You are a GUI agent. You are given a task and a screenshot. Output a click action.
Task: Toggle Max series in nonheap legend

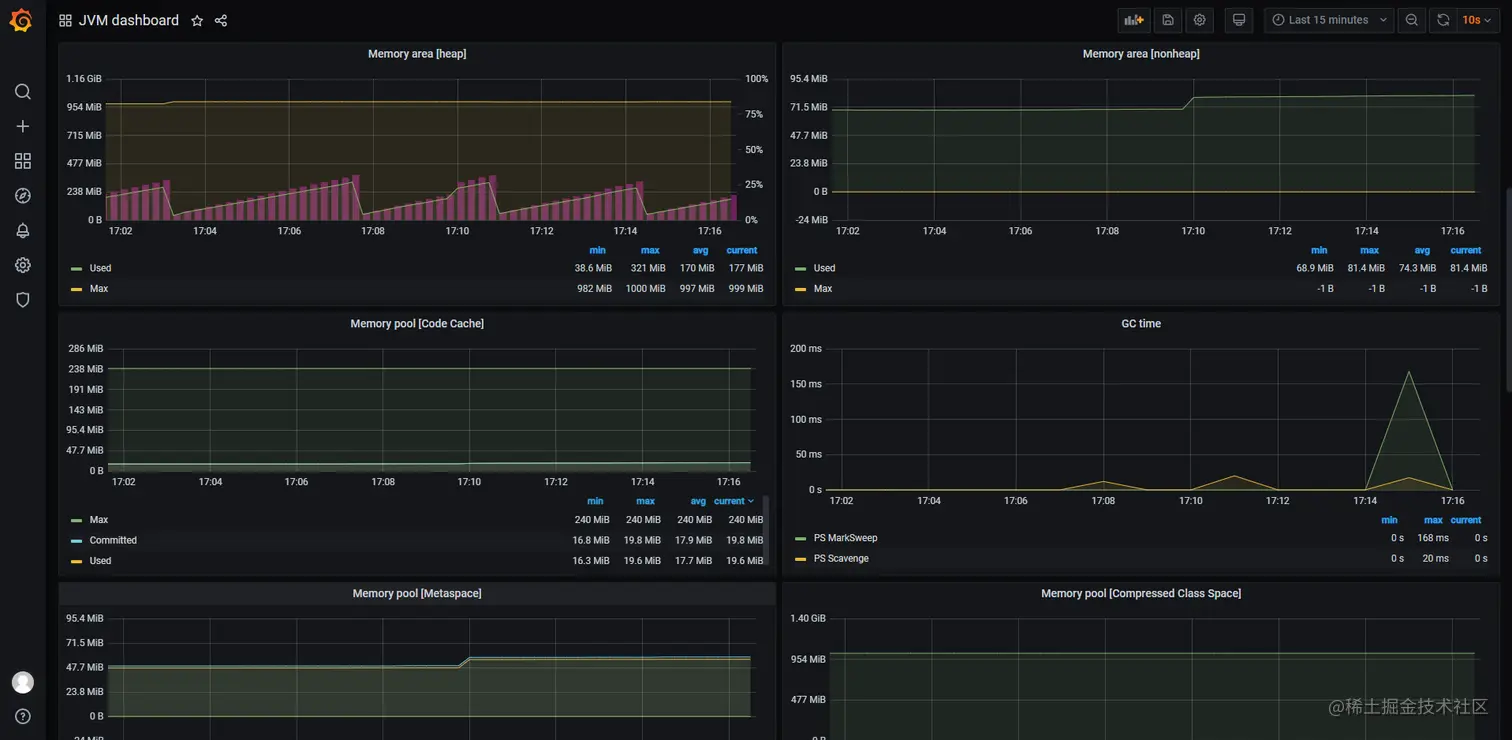pyautogui.click(x=823, y=289)
